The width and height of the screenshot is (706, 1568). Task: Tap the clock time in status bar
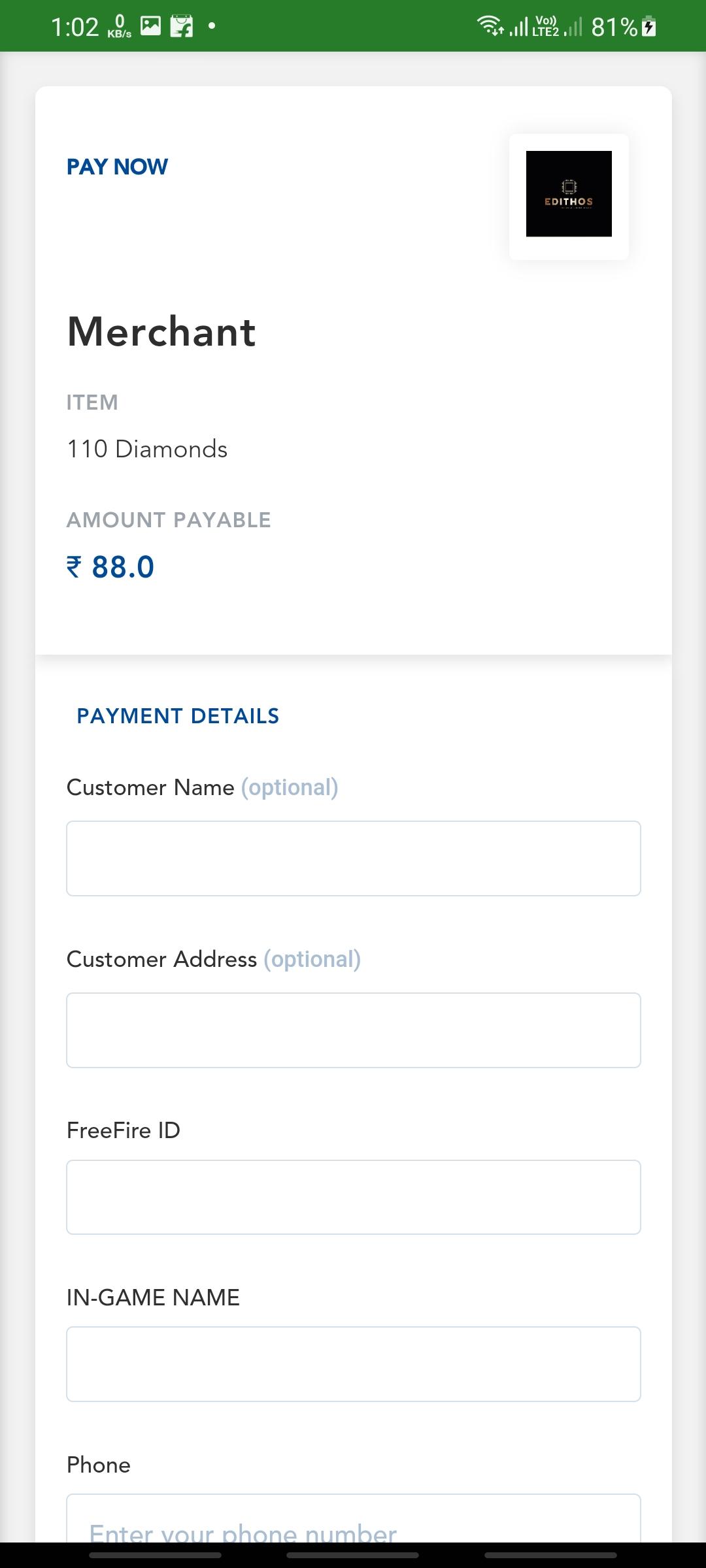coord(75,27)
